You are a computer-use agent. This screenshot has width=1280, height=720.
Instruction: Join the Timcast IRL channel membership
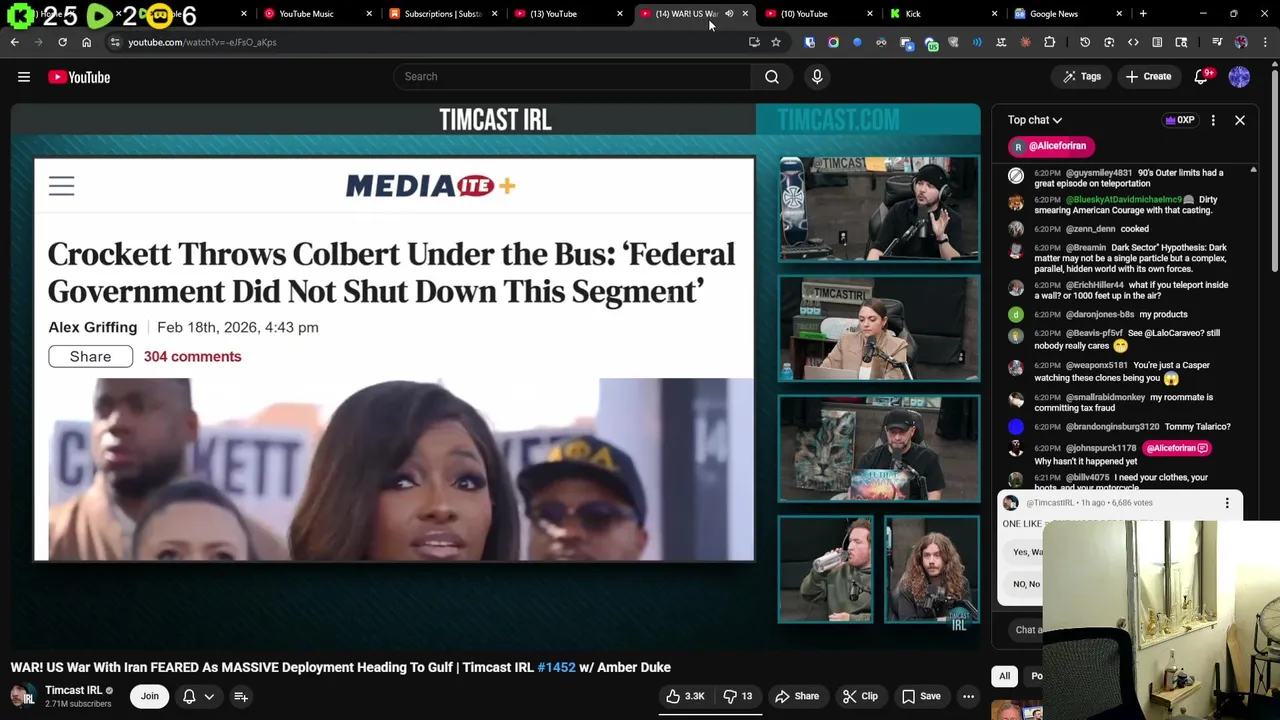coord(149,696)
